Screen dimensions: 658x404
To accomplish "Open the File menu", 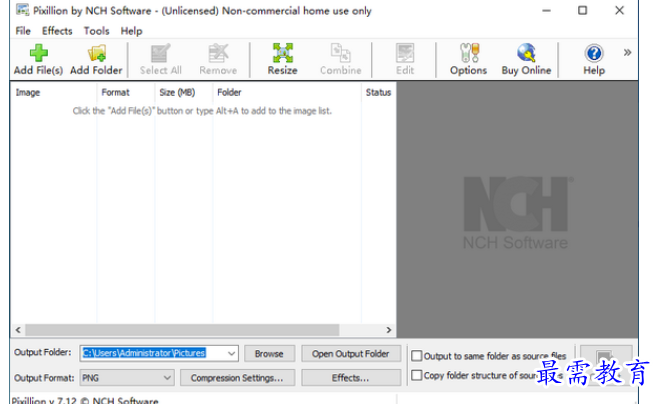I will click(23, 31).
